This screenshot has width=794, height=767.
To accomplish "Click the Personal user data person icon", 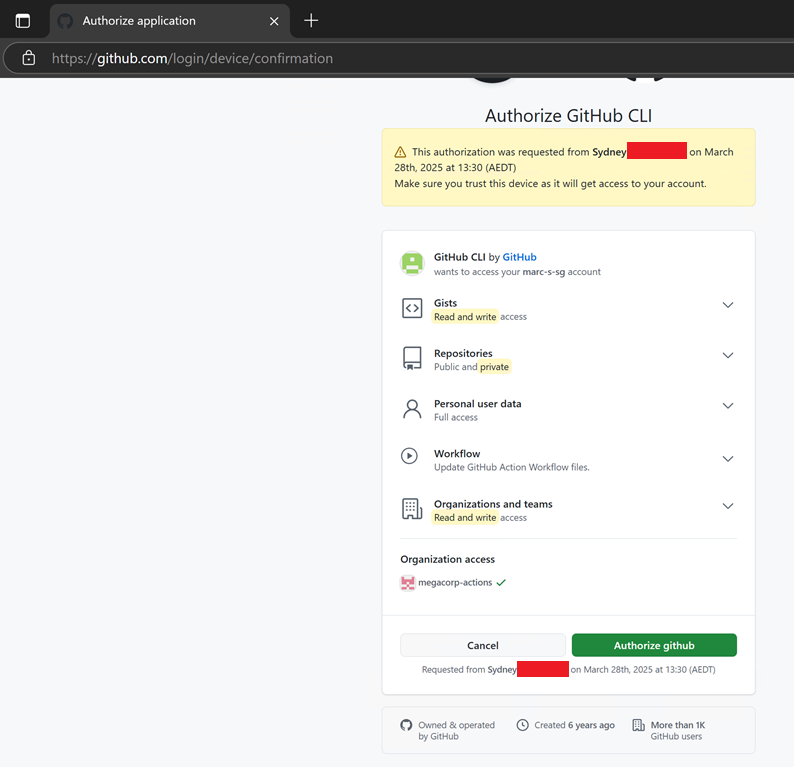I will (x=412, y=409).
